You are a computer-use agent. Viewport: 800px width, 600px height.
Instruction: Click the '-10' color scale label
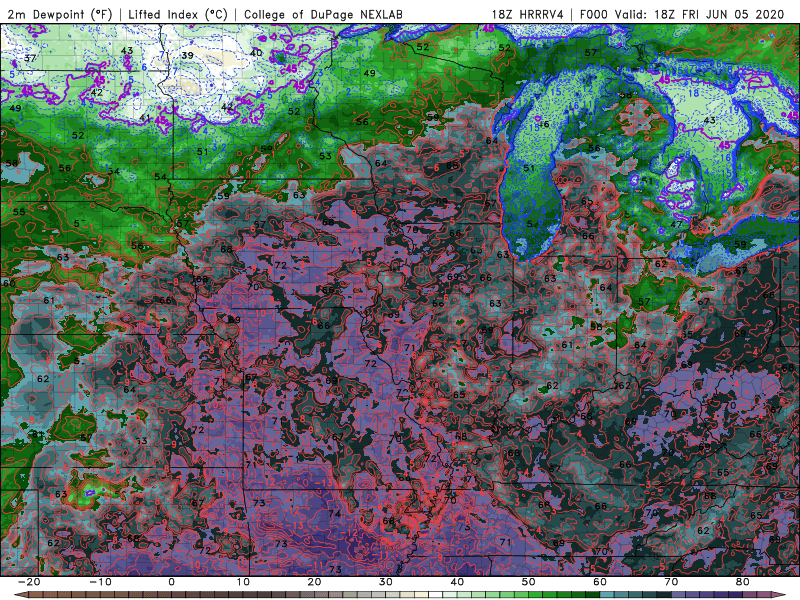[100, 582]
